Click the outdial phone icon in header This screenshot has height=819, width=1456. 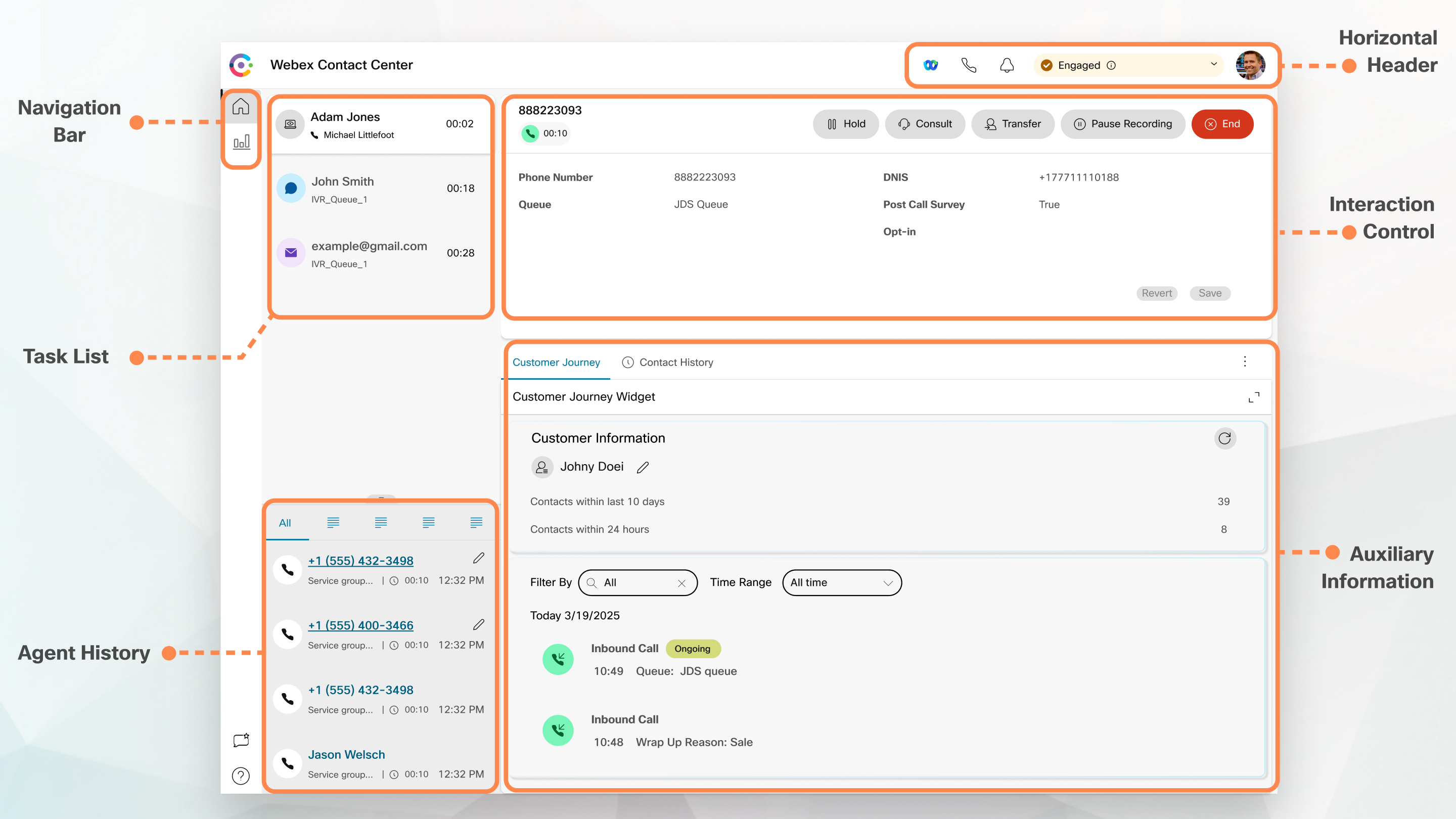click(x=969, y=65)
